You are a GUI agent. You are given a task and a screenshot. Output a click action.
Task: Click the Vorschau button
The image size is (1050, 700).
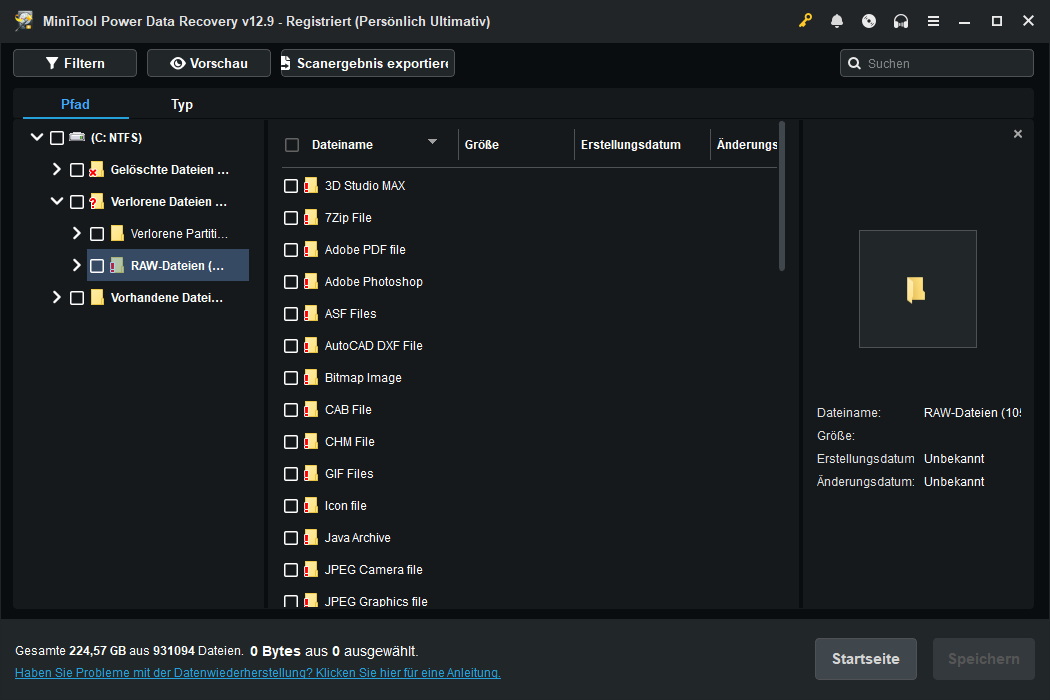point(209,63)
